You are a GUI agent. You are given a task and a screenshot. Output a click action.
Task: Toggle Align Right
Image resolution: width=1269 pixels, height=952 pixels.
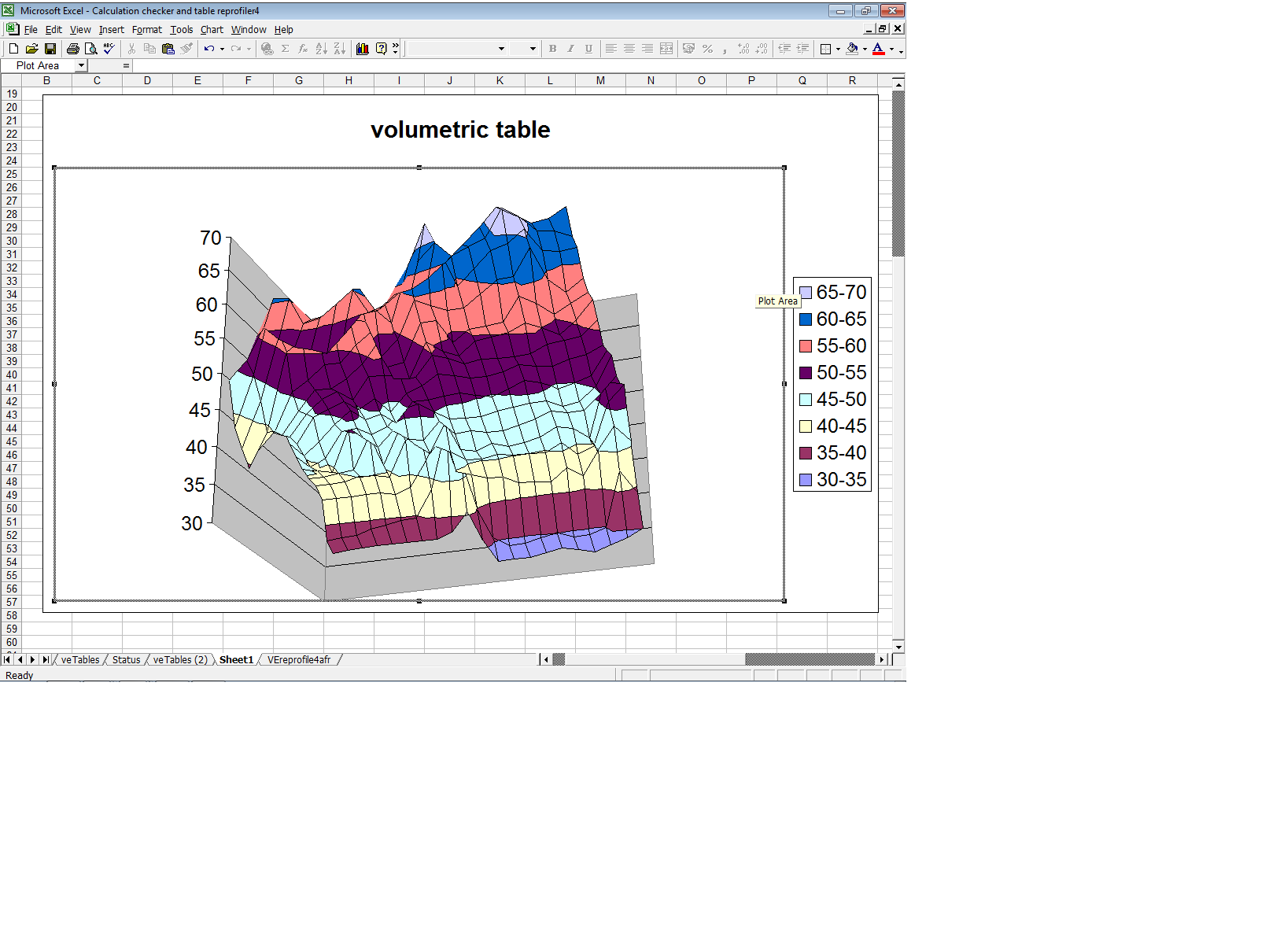647,49
